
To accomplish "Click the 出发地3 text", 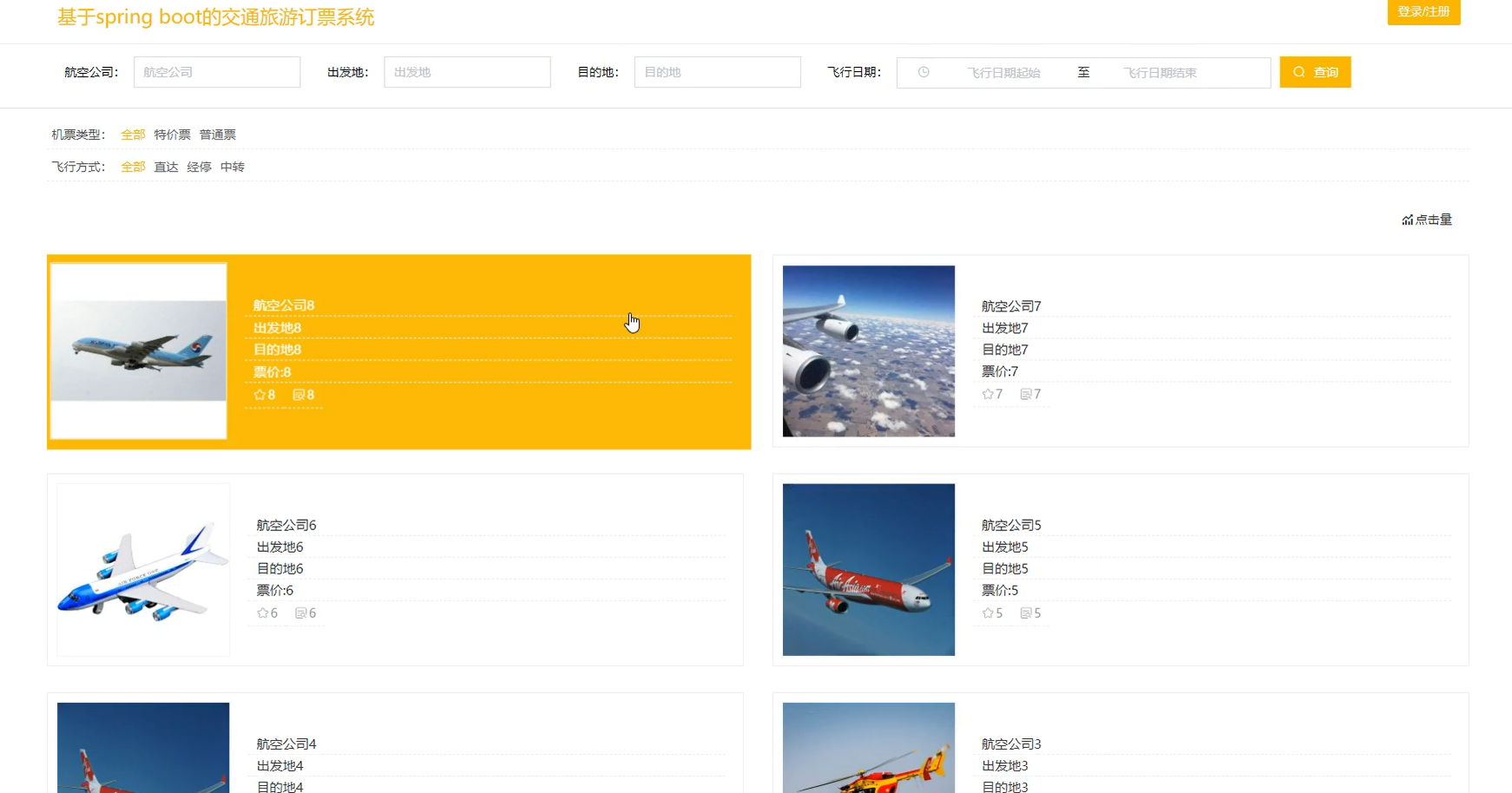I will 1005,765.
